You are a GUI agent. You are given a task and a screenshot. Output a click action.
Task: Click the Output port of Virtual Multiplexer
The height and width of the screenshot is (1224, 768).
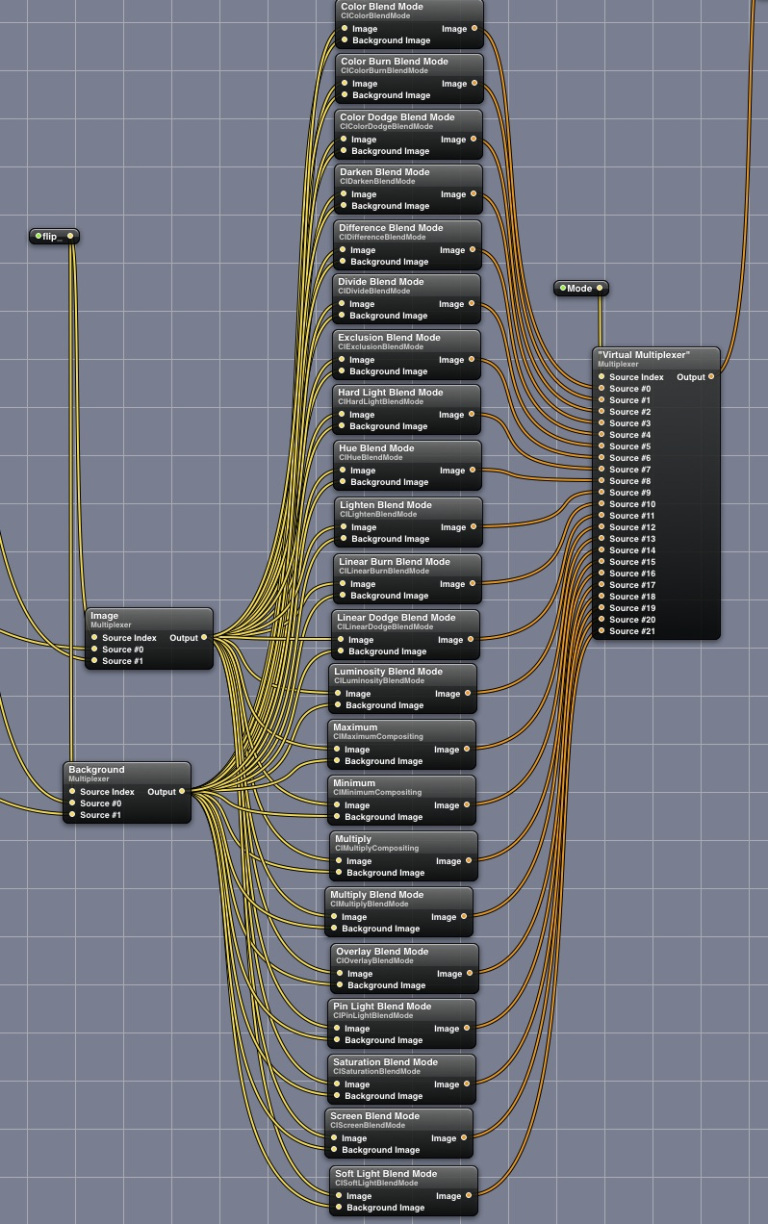(711, 377)
